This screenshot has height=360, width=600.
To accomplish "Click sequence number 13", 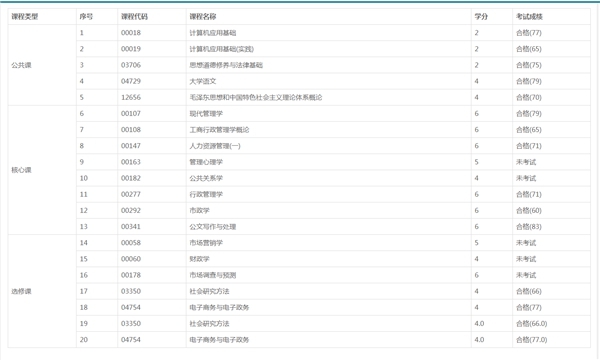I will tap(84, 226).
